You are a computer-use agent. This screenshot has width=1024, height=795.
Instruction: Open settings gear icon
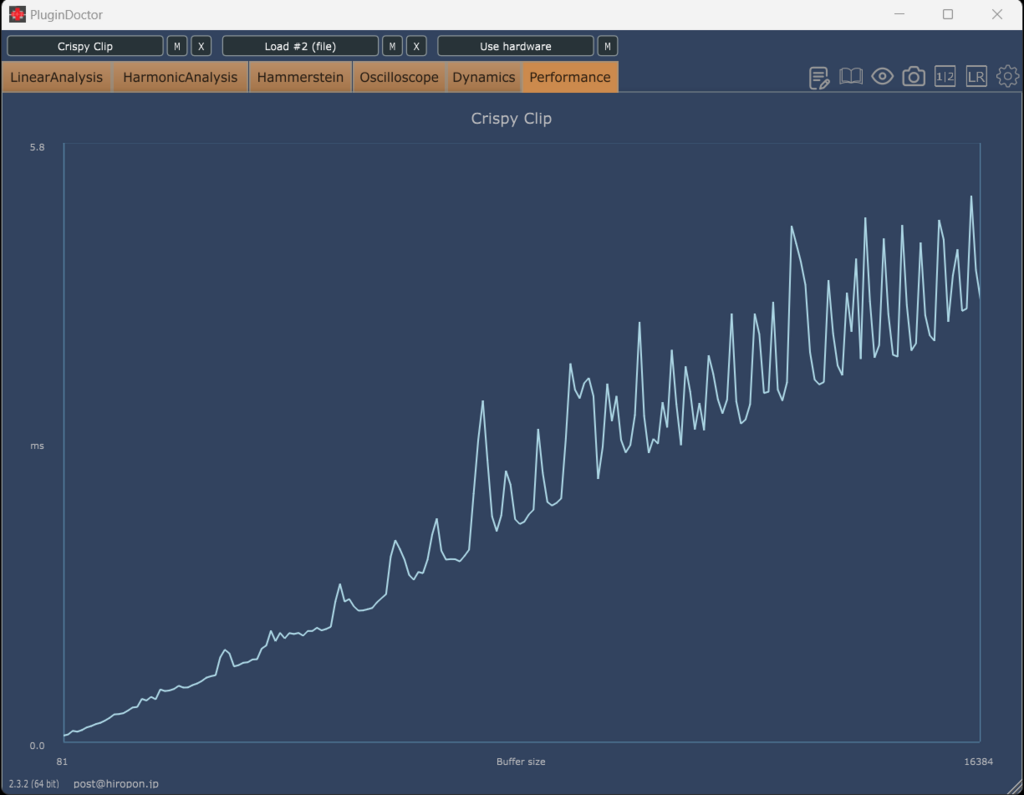click(1008, 76)
